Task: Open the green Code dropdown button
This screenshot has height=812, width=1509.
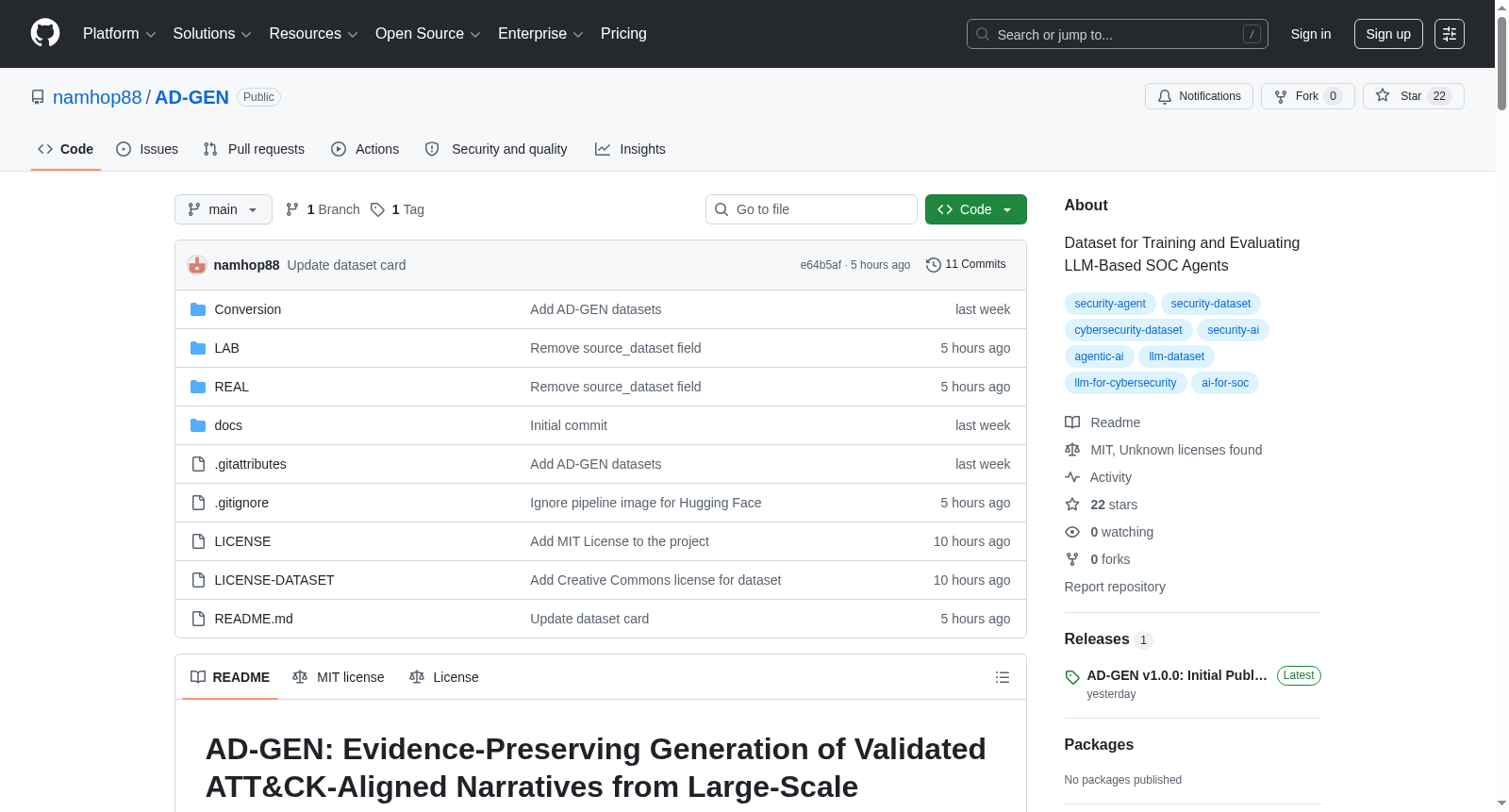Action: pos(976,209)
